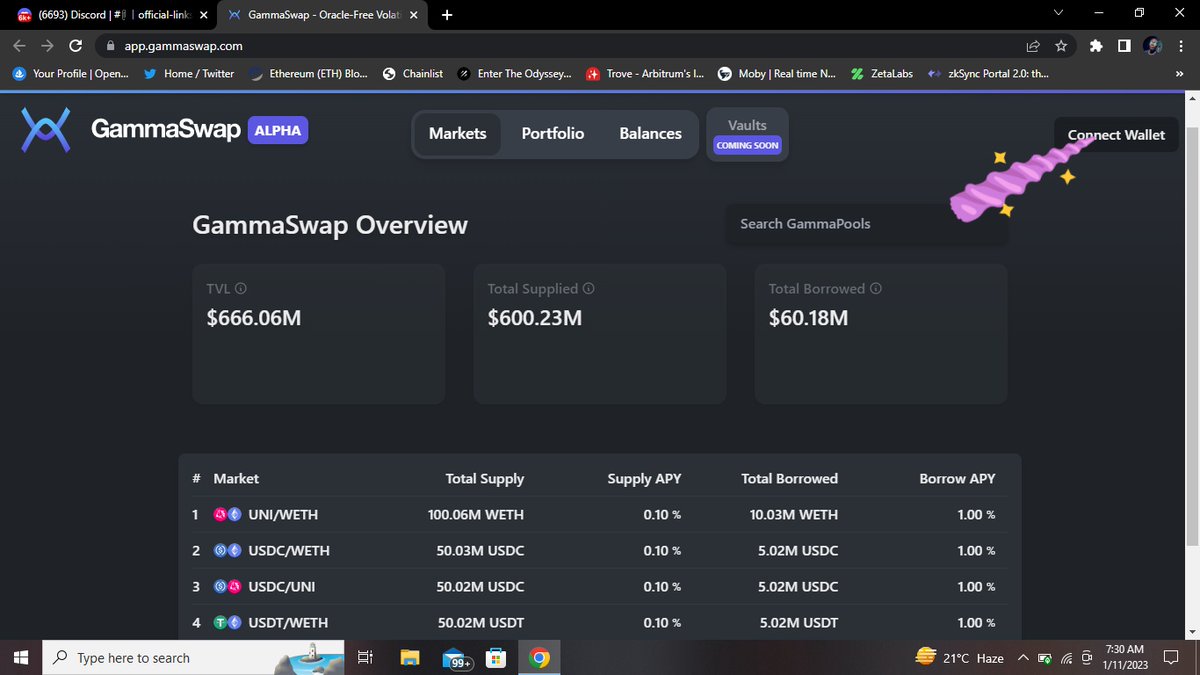The image size is (1200, 675).
Task: Expand the hidden bookmarks chevron
Action: point(1180,73)
